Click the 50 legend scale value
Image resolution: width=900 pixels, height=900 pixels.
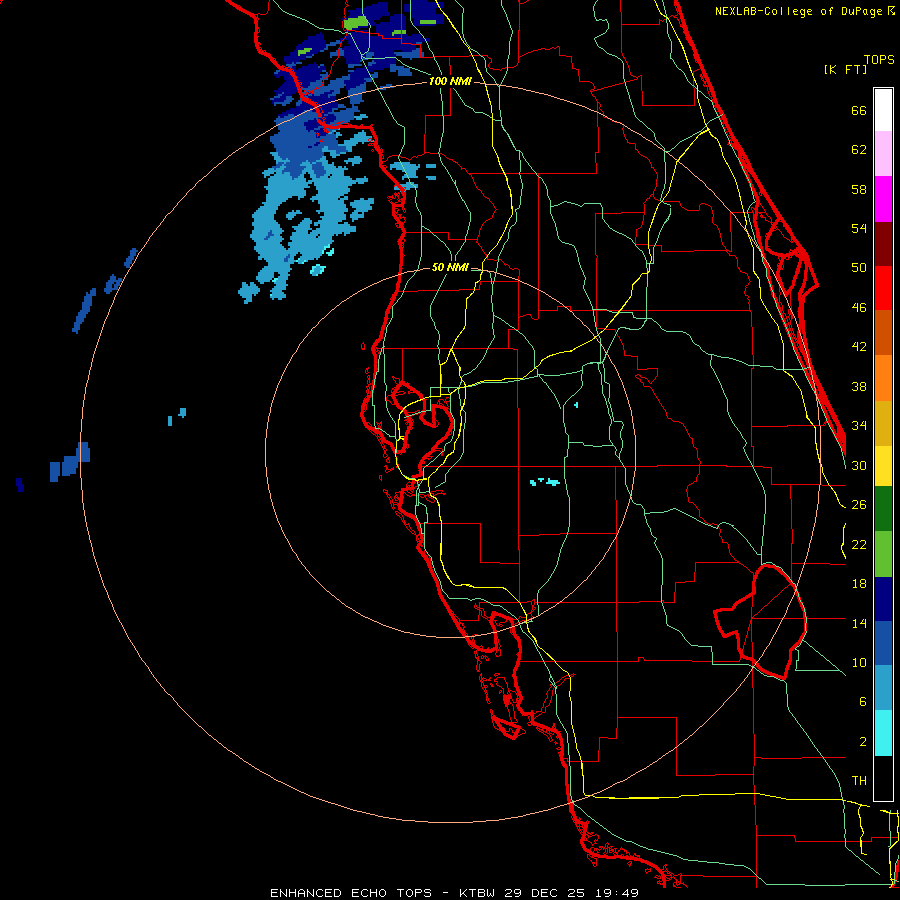859,268
